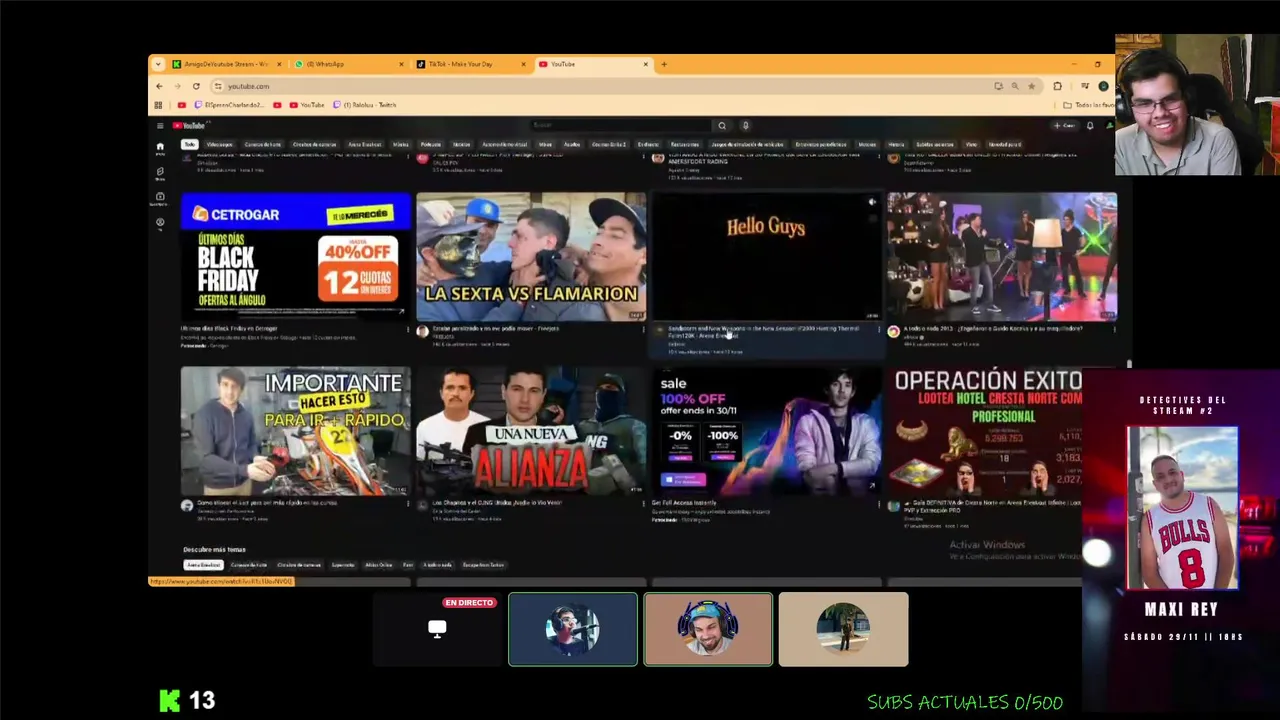Open the Todos los favoritos folder
The width and height of the screenshot is (1280, 720).
click(x=1088, y=105)
